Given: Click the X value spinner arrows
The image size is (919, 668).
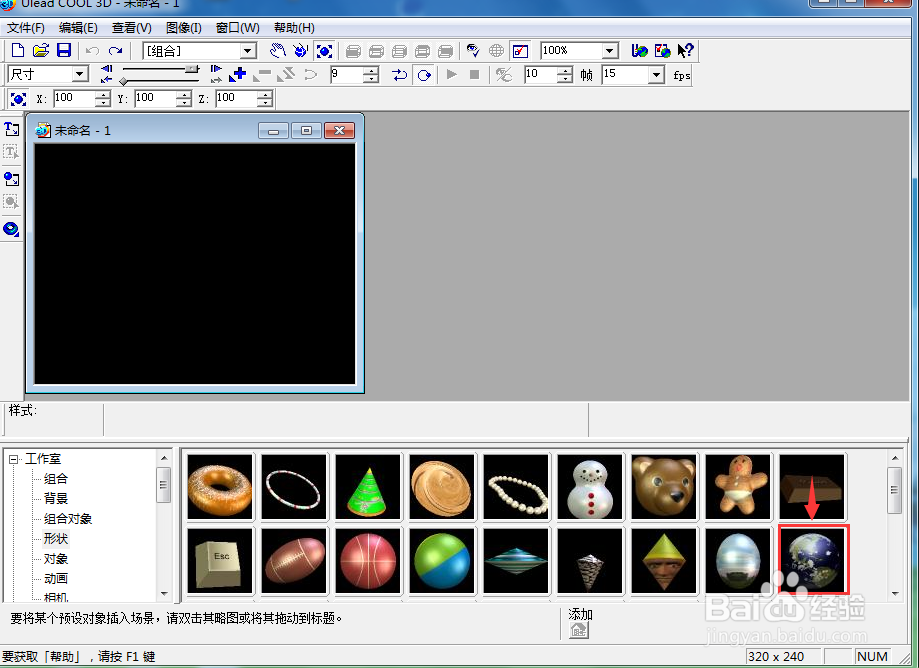Looking at the screenshot, I should [x=103, y=98].
